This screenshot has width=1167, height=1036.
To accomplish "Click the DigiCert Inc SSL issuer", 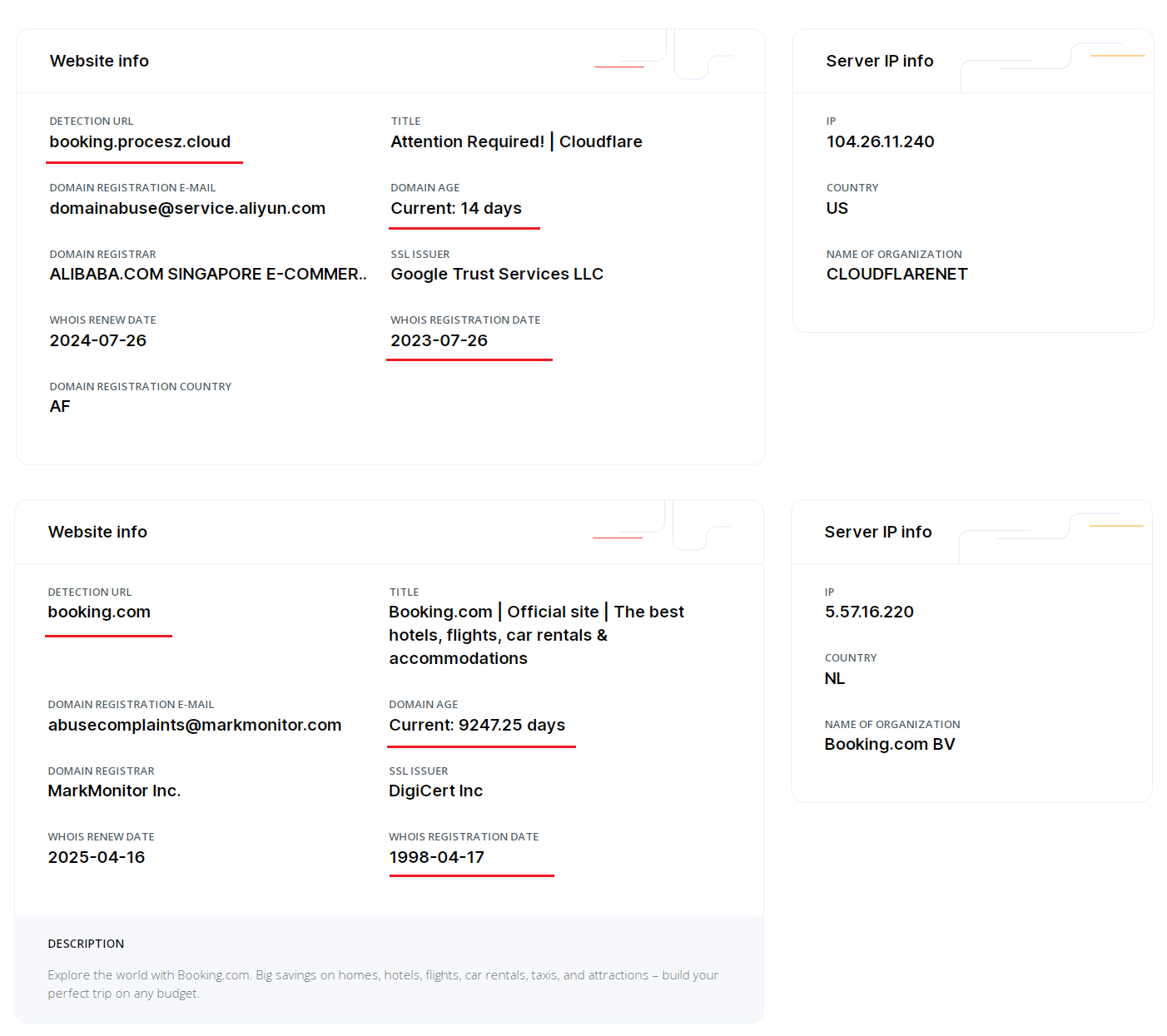I will click(x=435, y=791).
